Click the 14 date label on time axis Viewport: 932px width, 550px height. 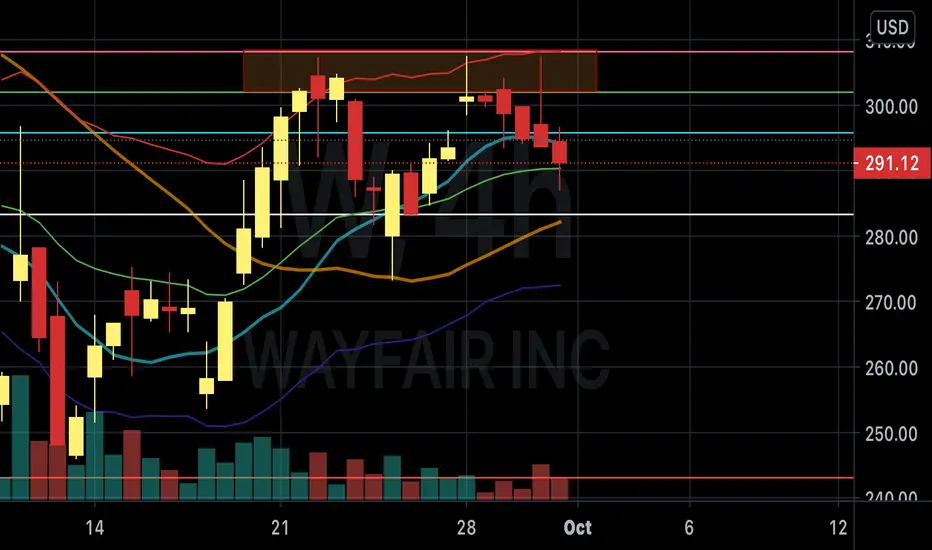95,527
